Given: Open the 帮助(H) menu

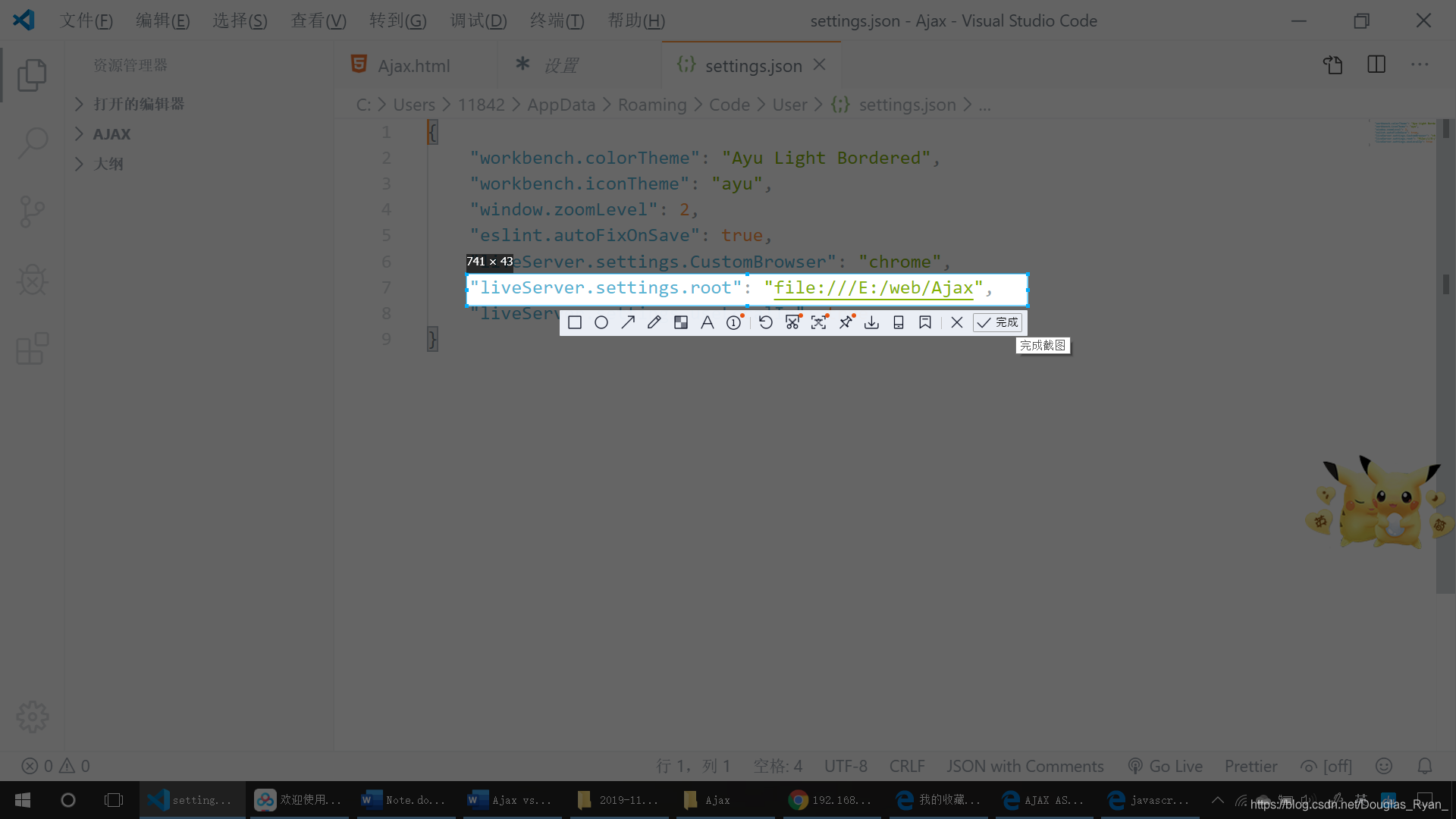Looking at the screenshot, I should (x=636, y=20).
